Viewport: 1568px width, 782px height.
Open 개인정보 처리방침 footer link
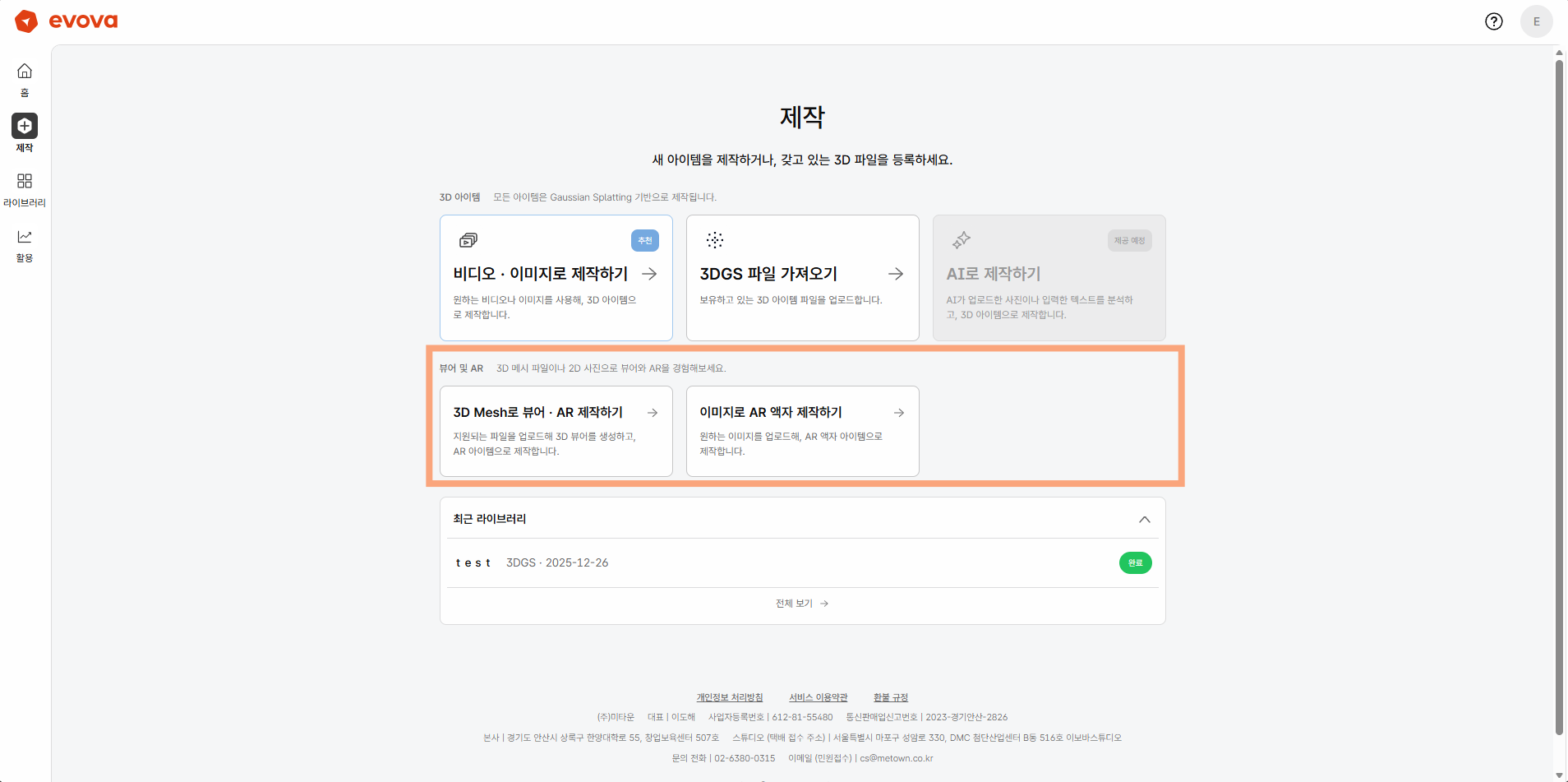[729, 697]
